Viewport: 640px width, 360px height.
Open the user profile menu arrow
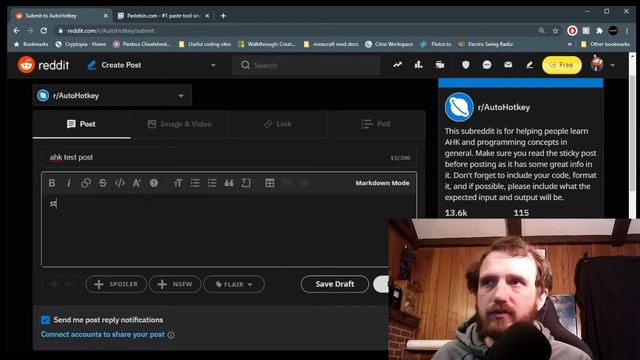coord(613,65)
